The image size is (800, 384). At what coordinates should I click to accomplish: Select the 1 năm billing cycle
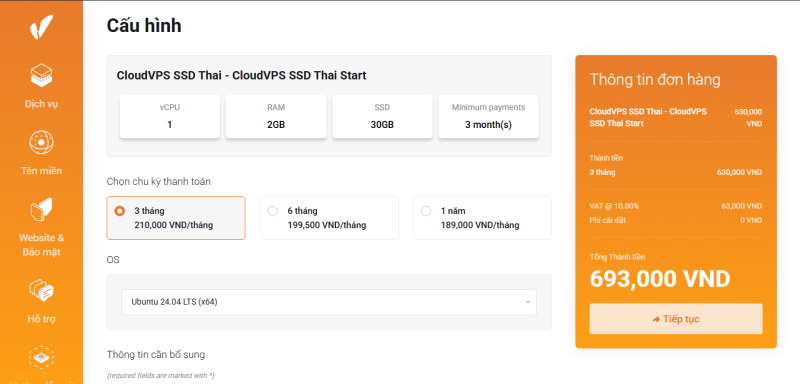click(482, 218)
